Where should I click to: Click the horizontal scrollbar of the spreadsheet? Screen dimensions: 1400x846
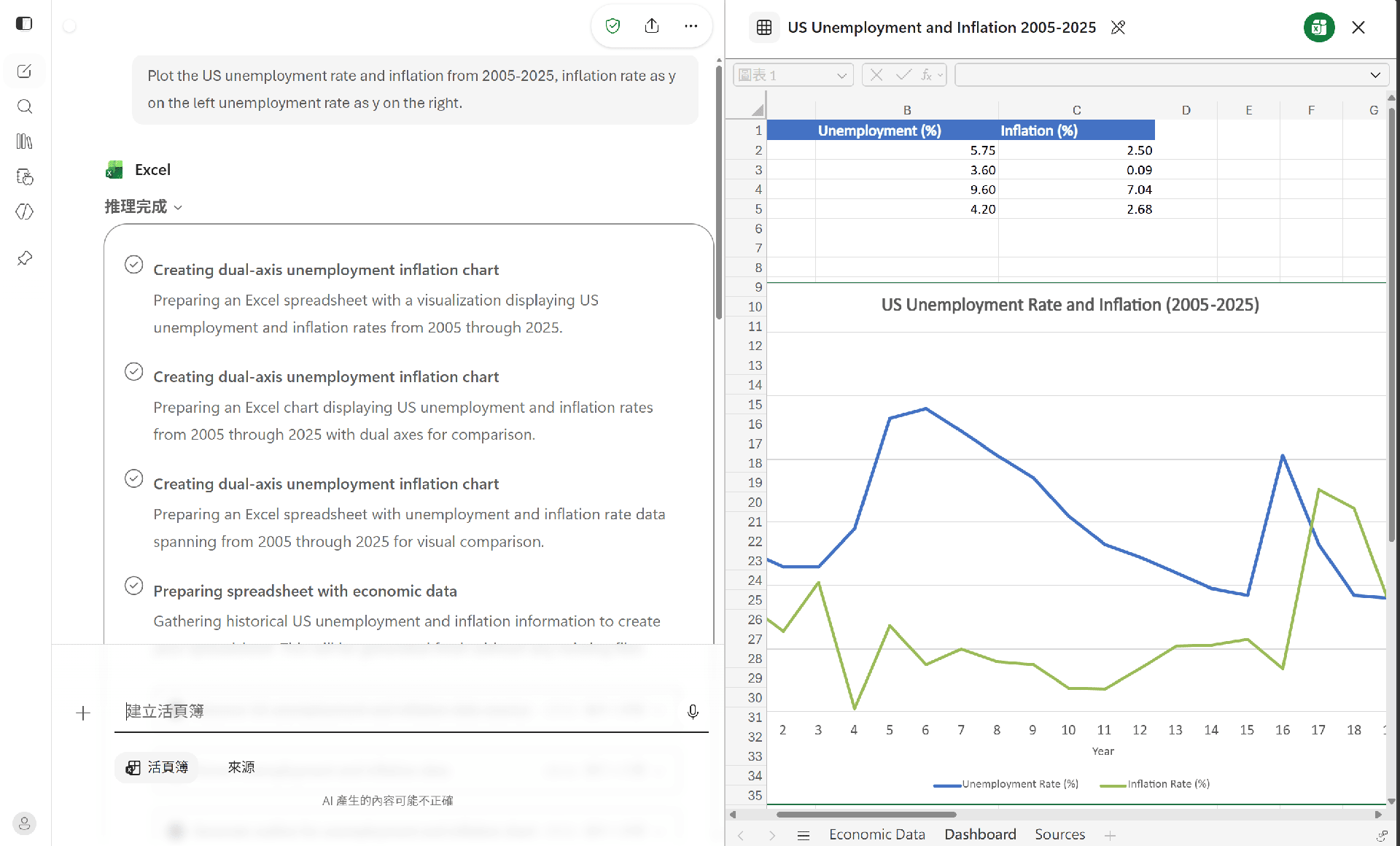[866, 815]
